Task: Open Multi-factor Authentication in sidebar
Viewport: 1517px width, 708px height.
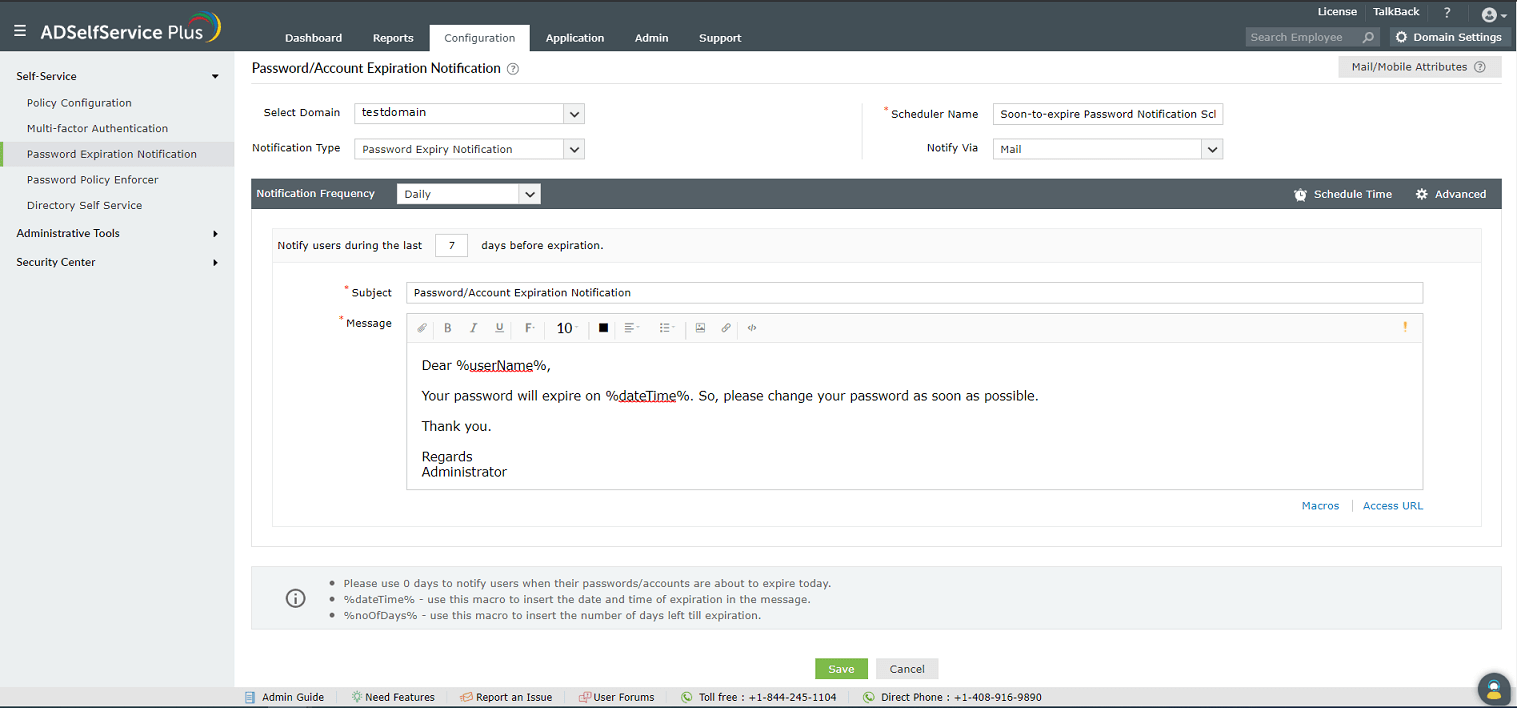Action: (97, 128)
